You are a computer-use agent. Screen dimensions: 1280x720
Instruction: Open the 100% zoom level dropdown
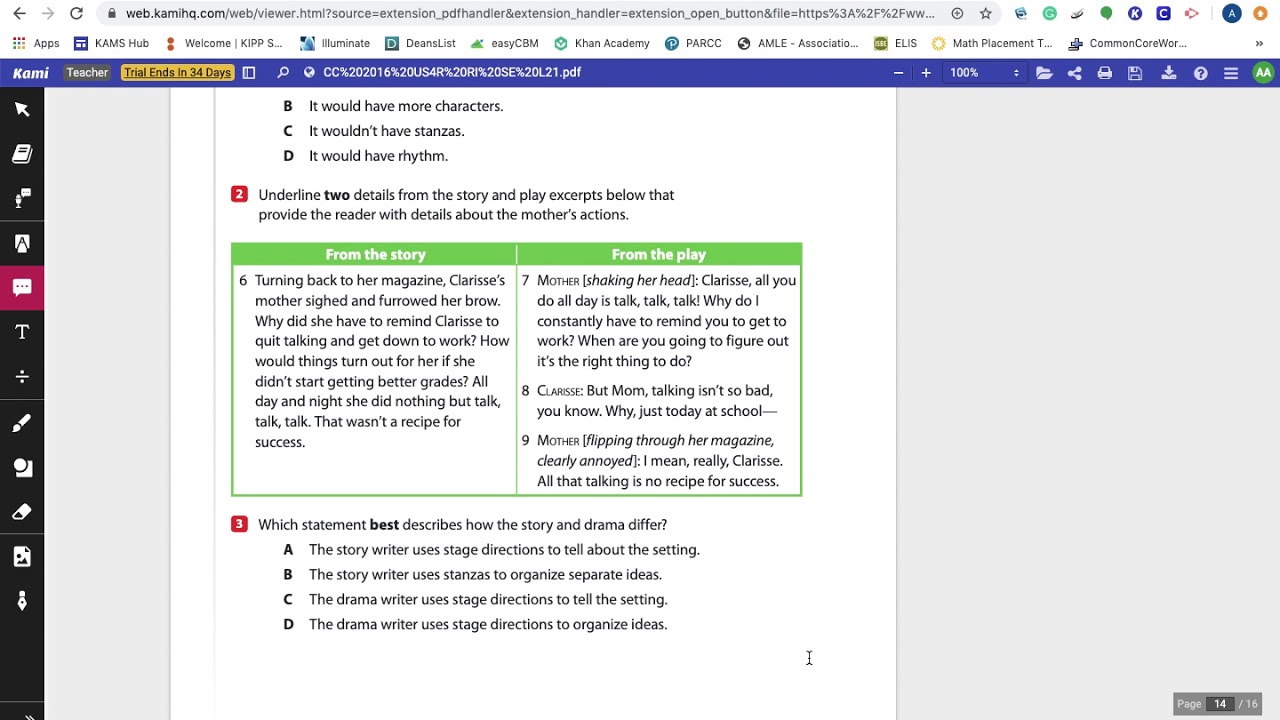click(x=984, y=73)
